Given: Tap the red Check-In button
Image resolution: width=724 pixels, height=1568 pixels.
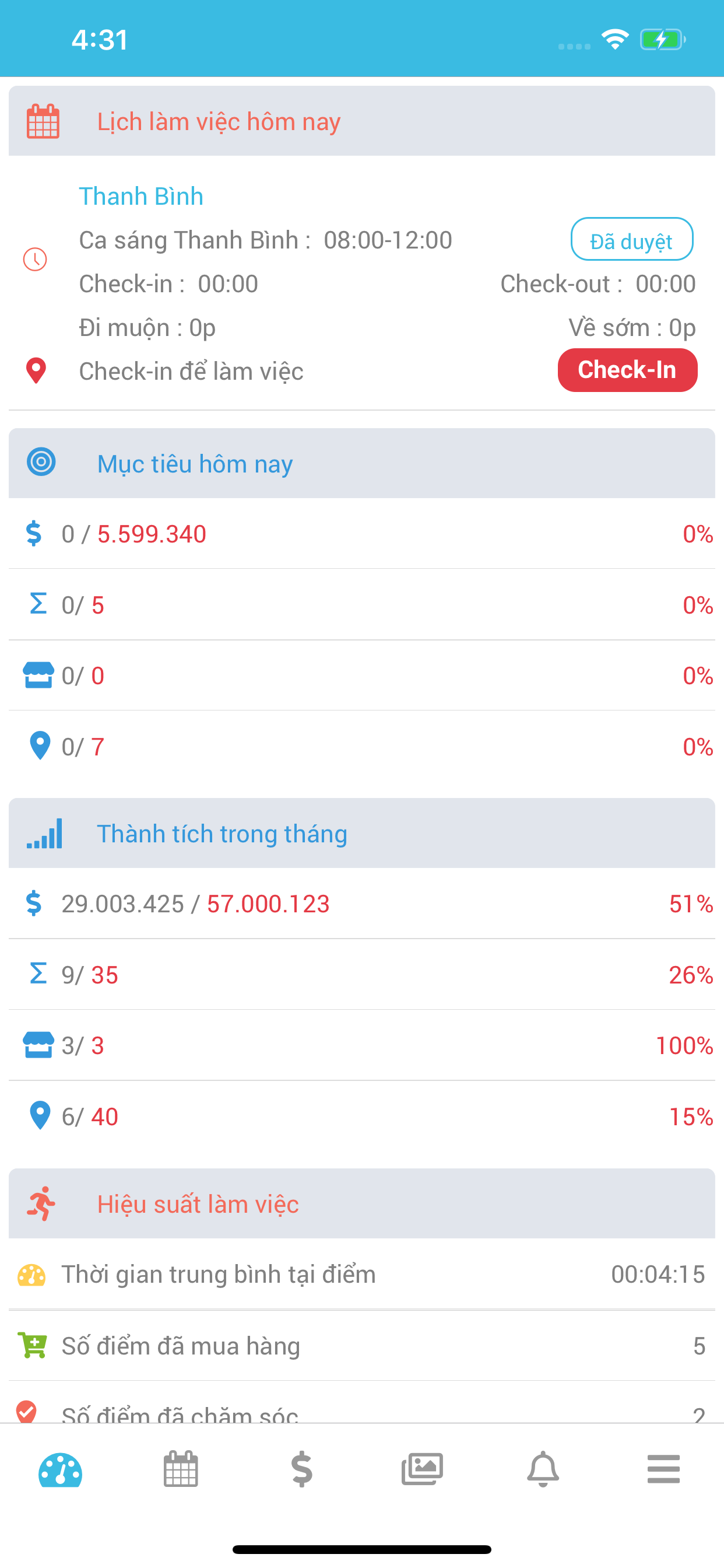Looking at the screenshot, I should 627,370.
